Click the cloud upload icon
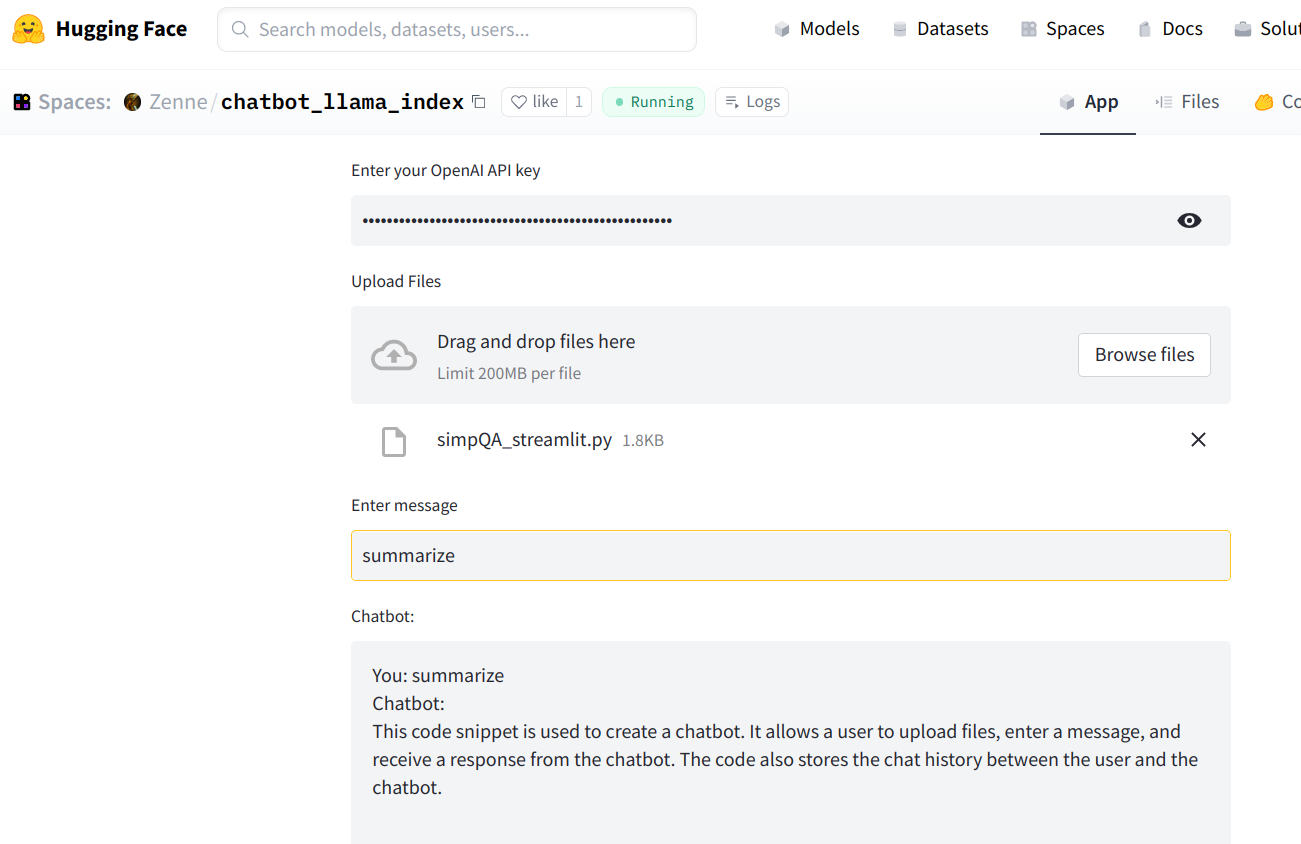Screen dimensions: 1301x844 point(394,355)
